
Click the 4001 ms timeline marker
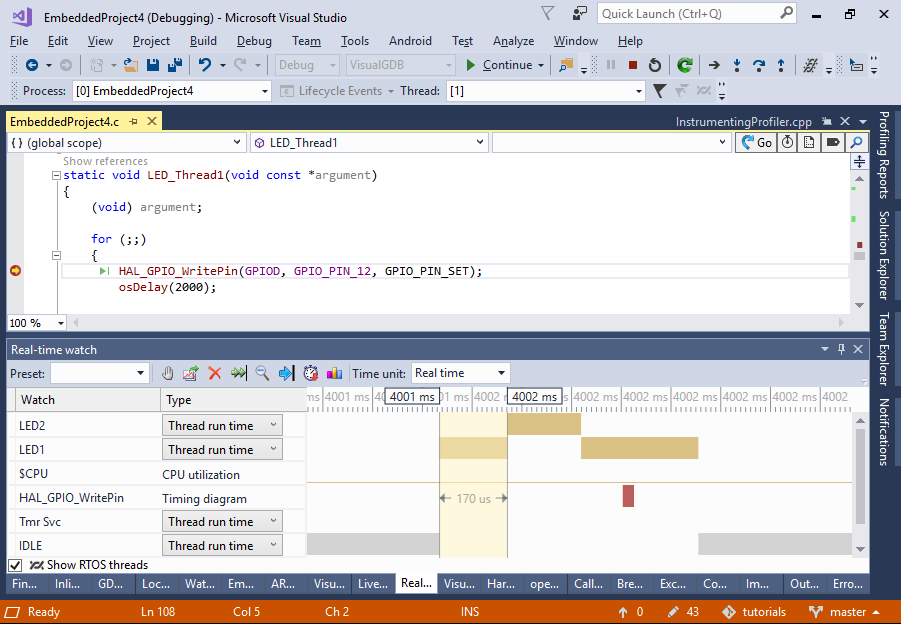click(412, 396)
